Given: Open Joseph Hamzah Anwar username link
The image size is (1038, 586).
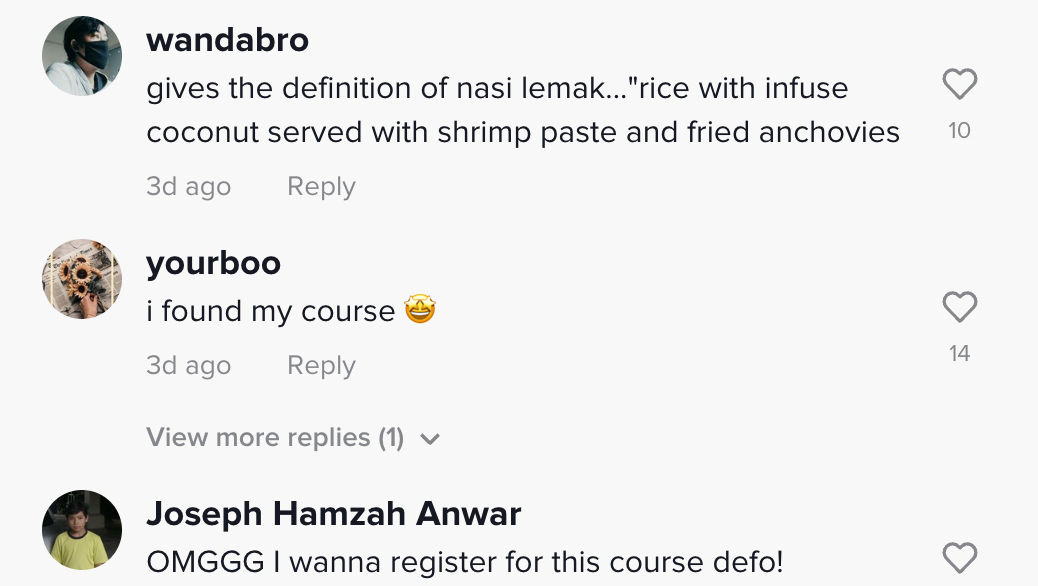Looking at the screenshot, I should 334,514.
